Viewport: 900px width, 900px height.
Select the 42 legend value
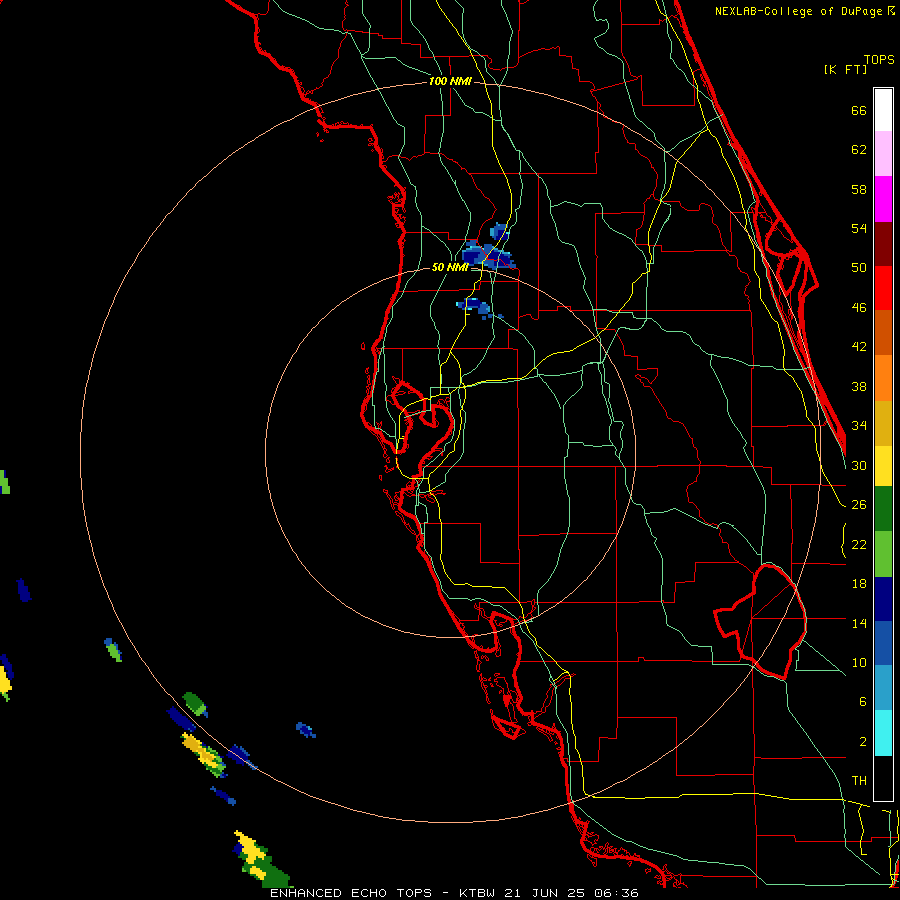(x=859, y=347)
